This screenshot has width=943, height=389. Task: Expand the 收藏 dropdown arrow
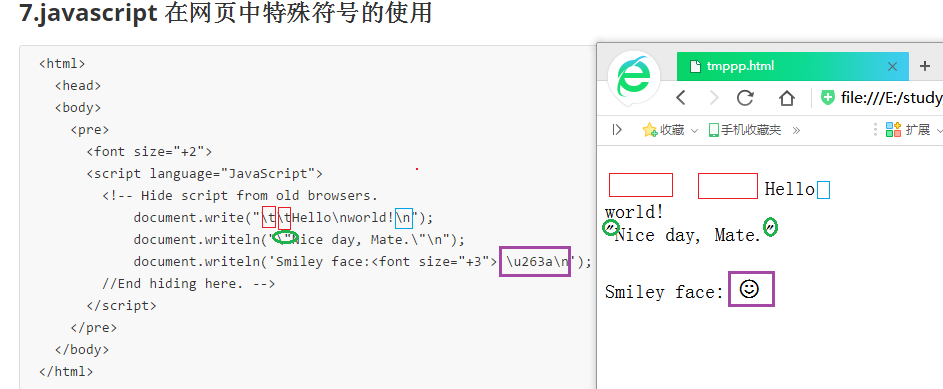tap(694, 130)
